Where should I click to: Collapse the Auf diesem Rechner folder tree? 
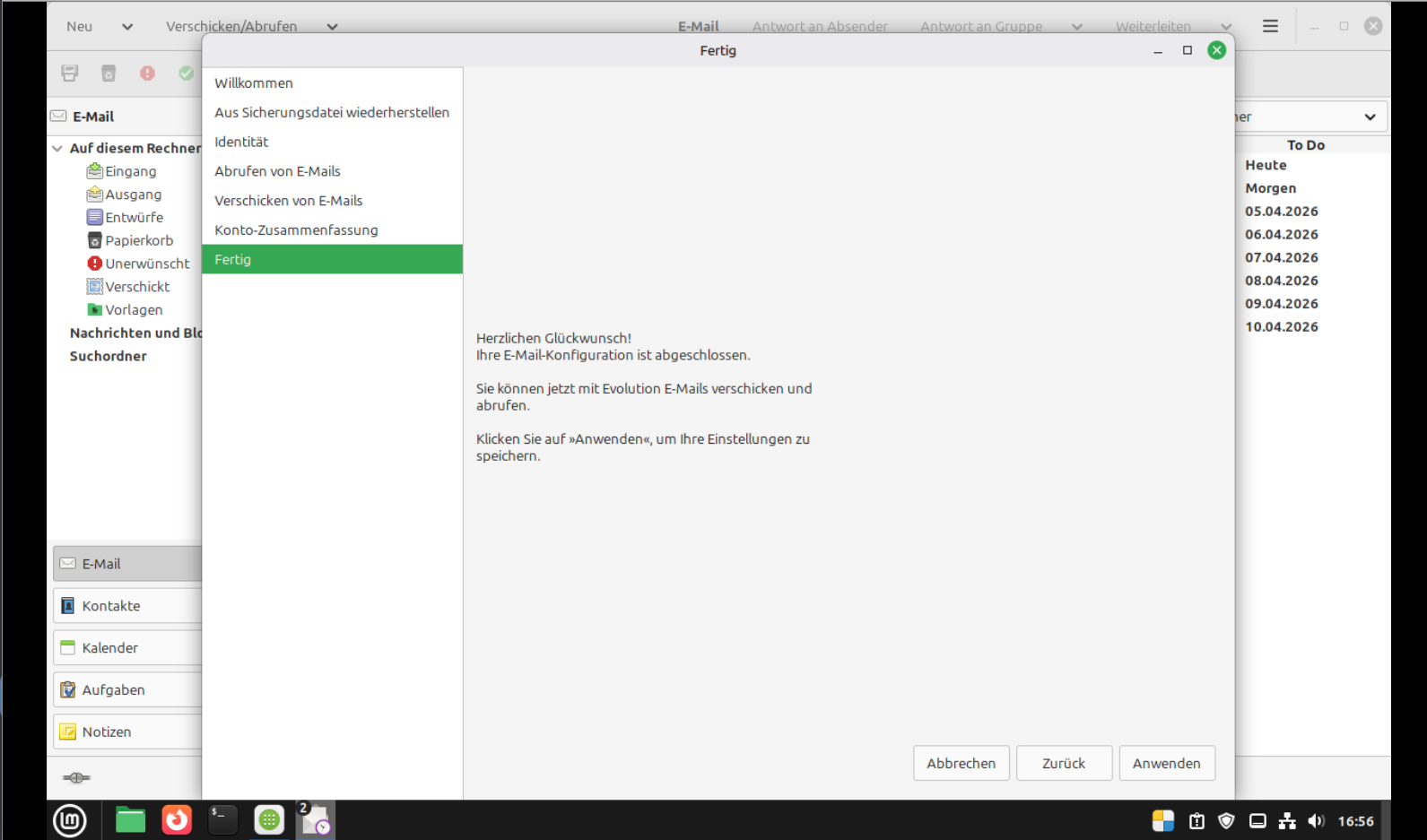tap(57, 148)
